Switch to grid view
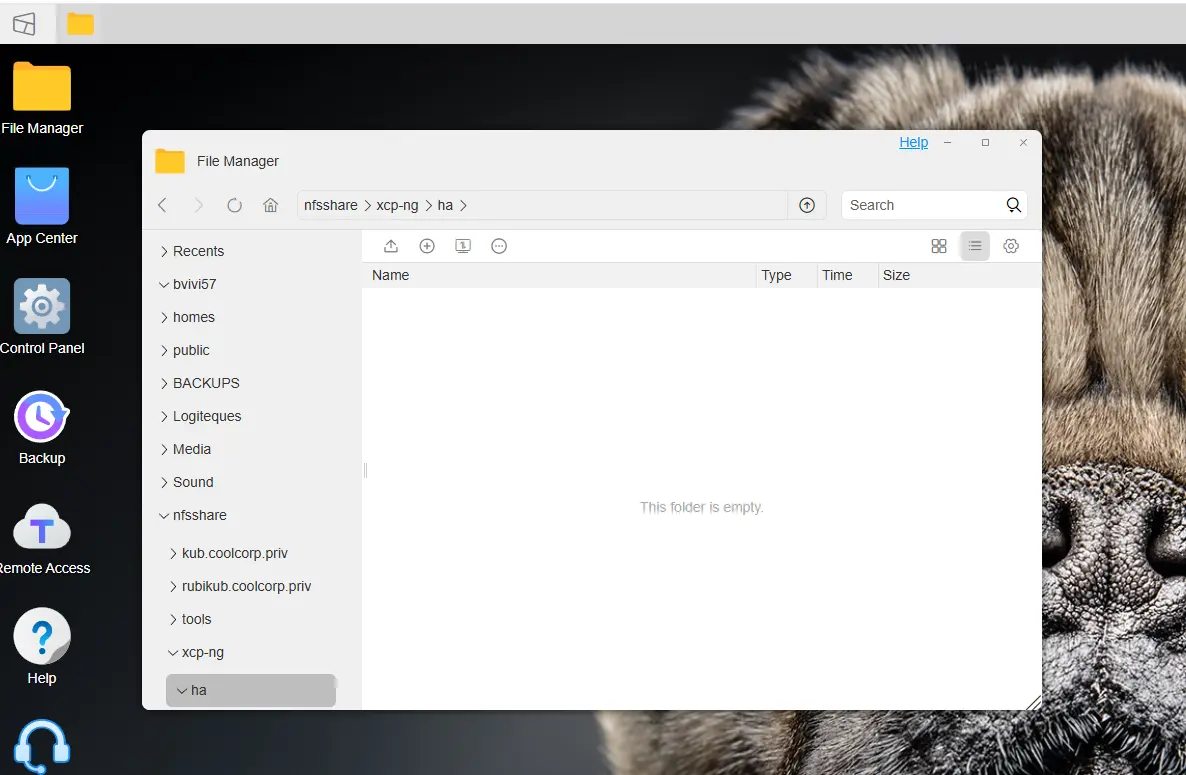Viewport: 1186px width, 775px height. point(939,246)
